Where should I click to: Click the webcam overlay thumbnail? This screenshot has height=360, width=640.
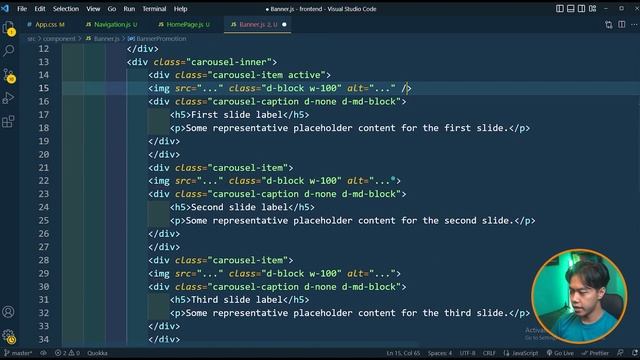(x=579, y=296)
